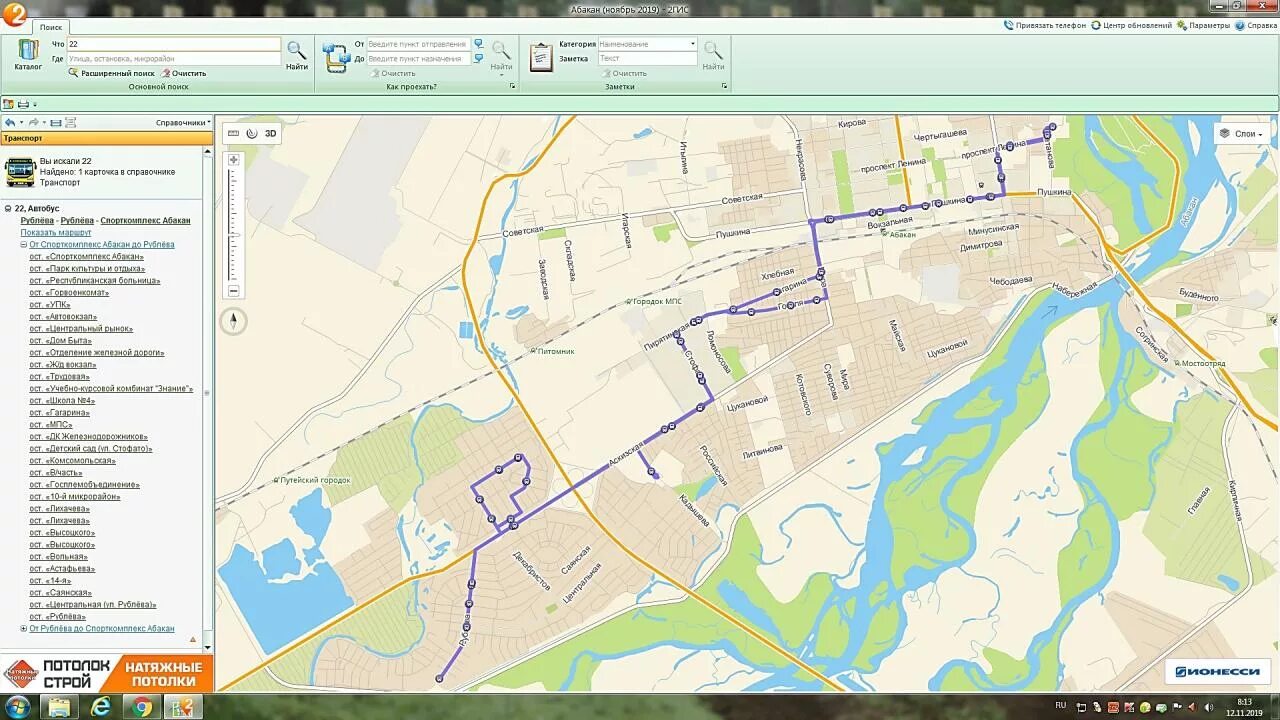Focus the Что search field
This screenshot has width=1280, height=720.
pyautogui.click(x=173, y=44)
